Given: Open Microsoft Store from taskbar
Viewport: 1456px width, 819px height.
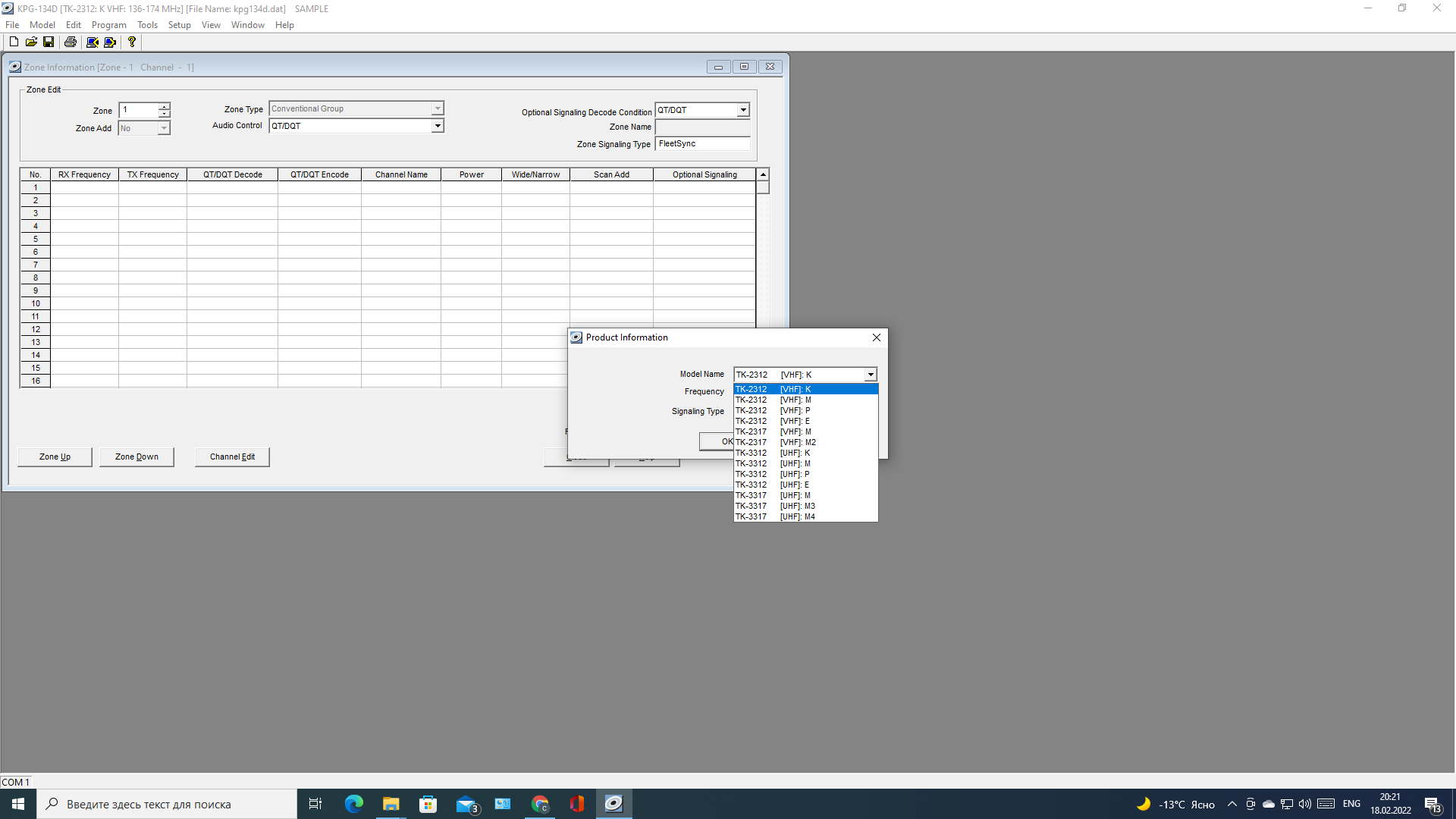Looking at the screenshot, I should [428, 804].
